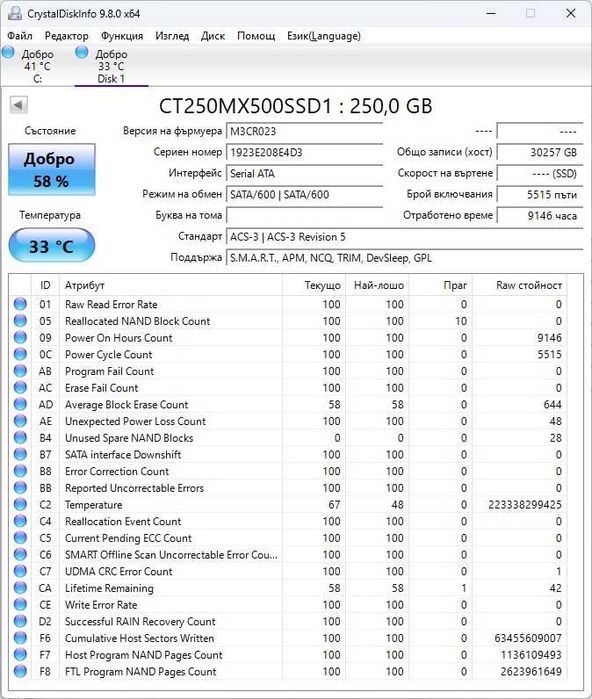Click status icon of Raw Read Error Rate
The height and width of the screenshot is (699, 592).
pyautogui.click(x=20, y=304)
